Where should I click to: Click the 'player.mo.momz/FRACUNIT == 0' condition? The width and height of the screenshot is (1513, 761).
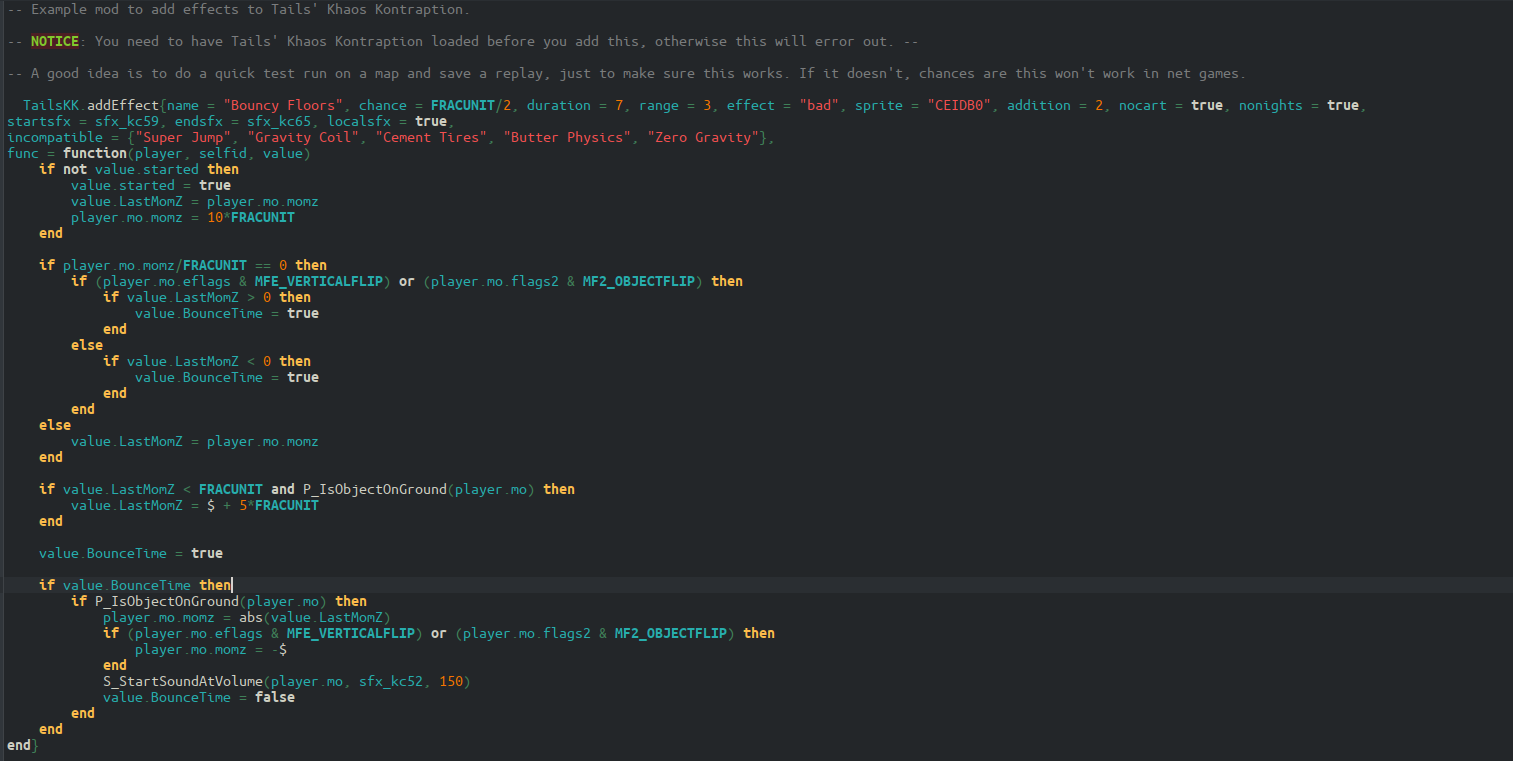click(174, 265)
